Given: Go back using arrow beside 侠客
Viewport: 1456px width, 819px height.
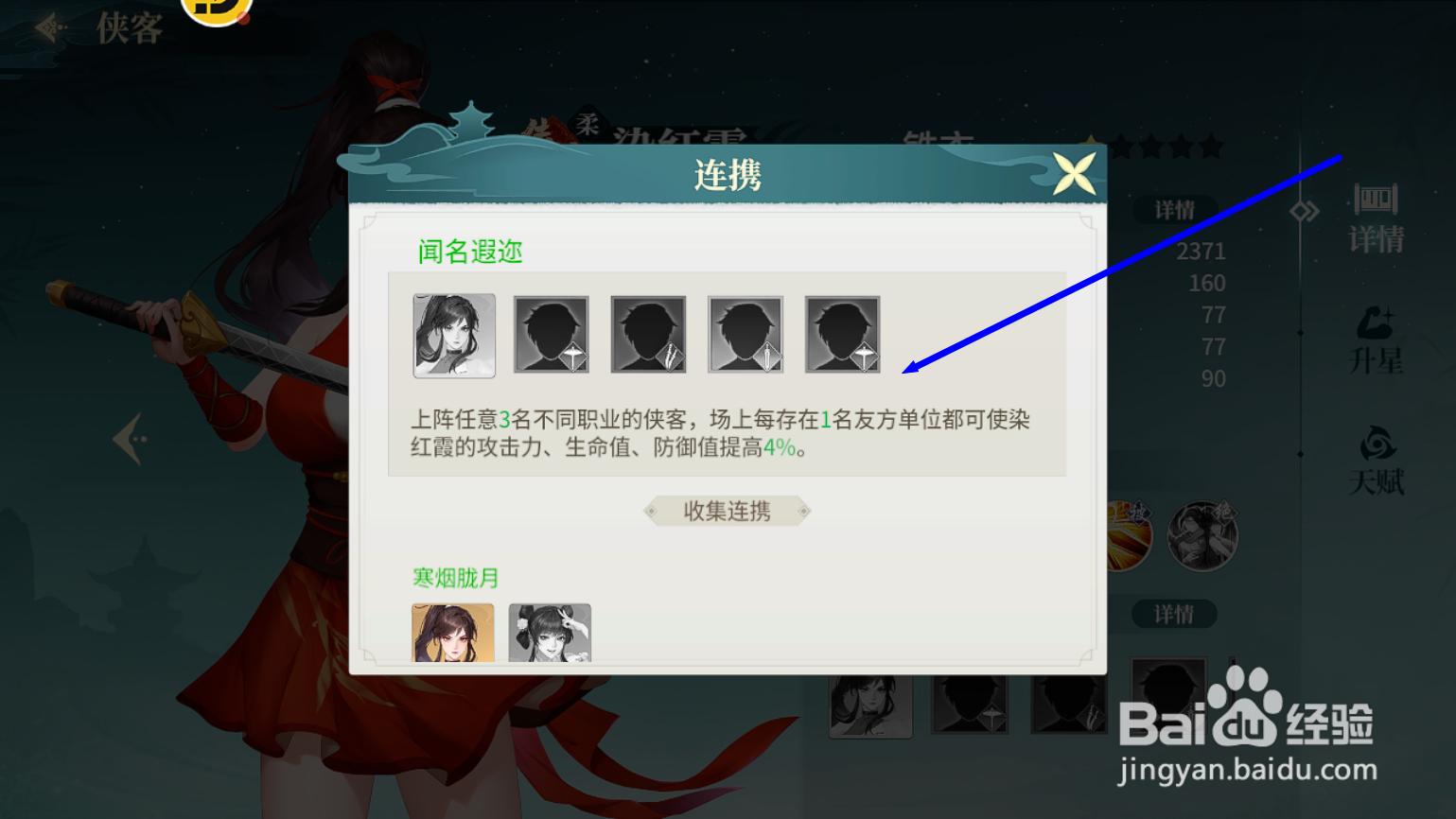Looking at the screenshot, I should (x=49, y=28).
